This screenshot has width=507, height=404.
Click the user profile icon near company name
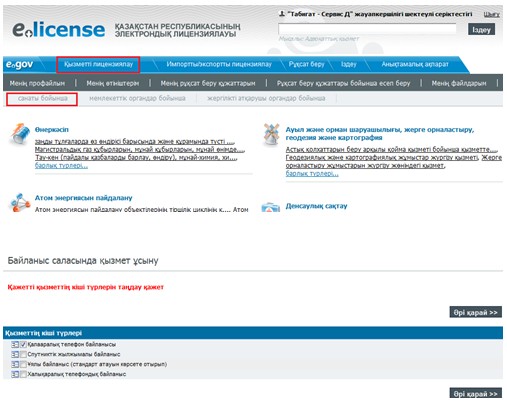pos(282,14)
